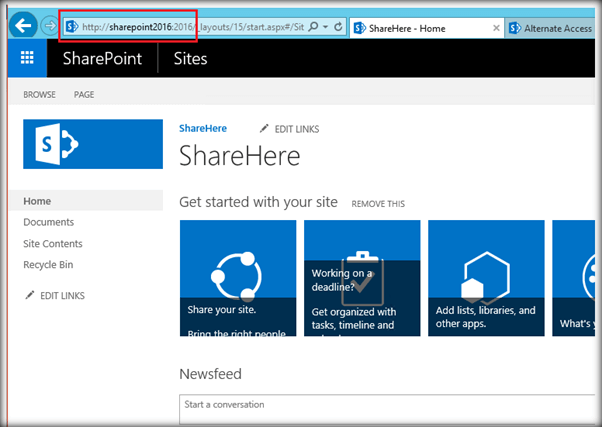Select the ShareHere - Home browser tab
The width and height of the screenshot is (602, 427).
[427, 28]
